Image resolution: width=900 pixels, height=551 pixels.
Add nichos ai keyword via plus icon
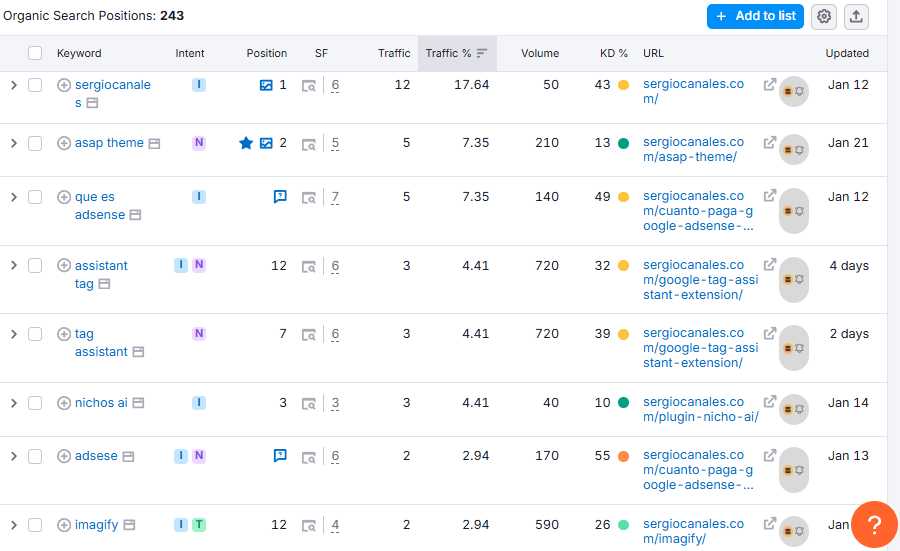tap(64, 403)
